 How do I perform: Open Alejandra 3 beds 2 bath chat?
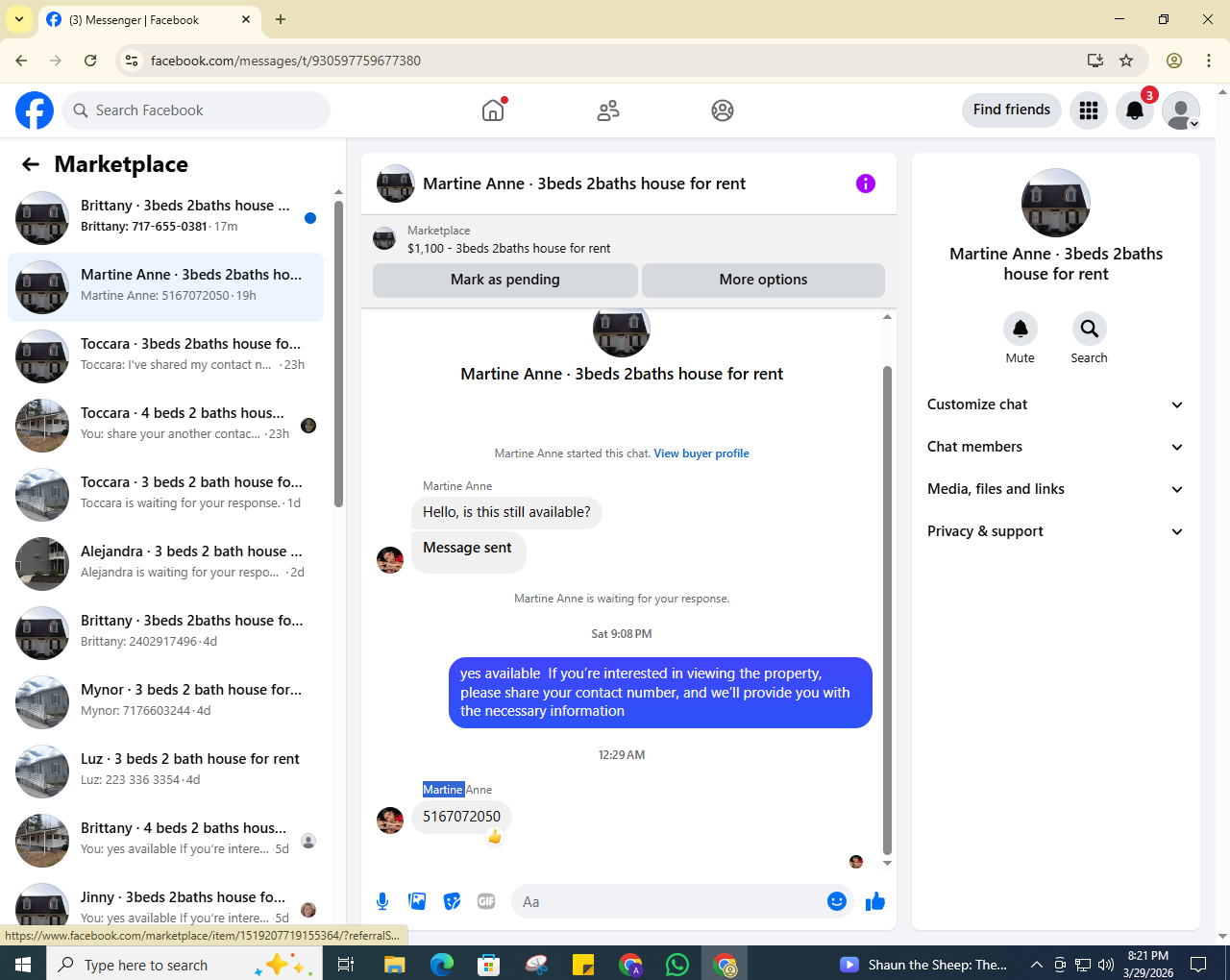(x=165, y=564)
